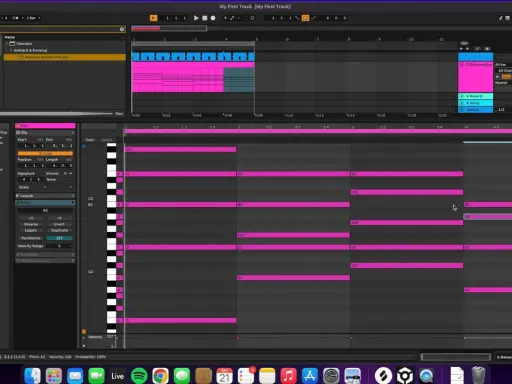Toggle the Follow button in the transport
Viewport: 512px width, 384px height.
coord(153,18)
